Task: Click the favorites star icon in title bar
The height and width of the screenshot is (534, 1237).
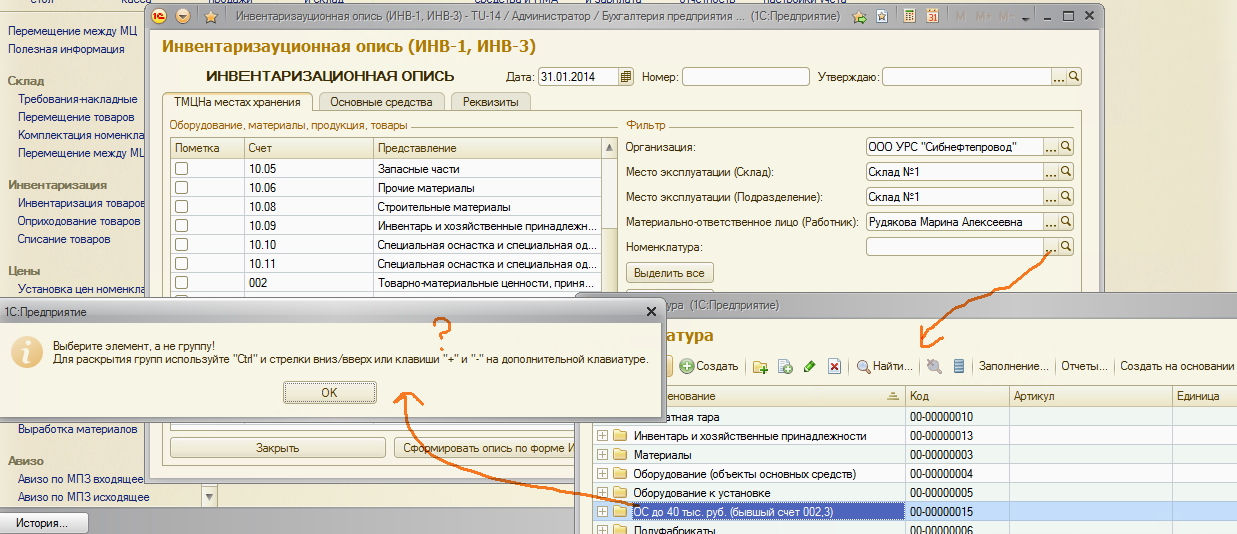Action: pyautogui.click(x=210, y=17)
